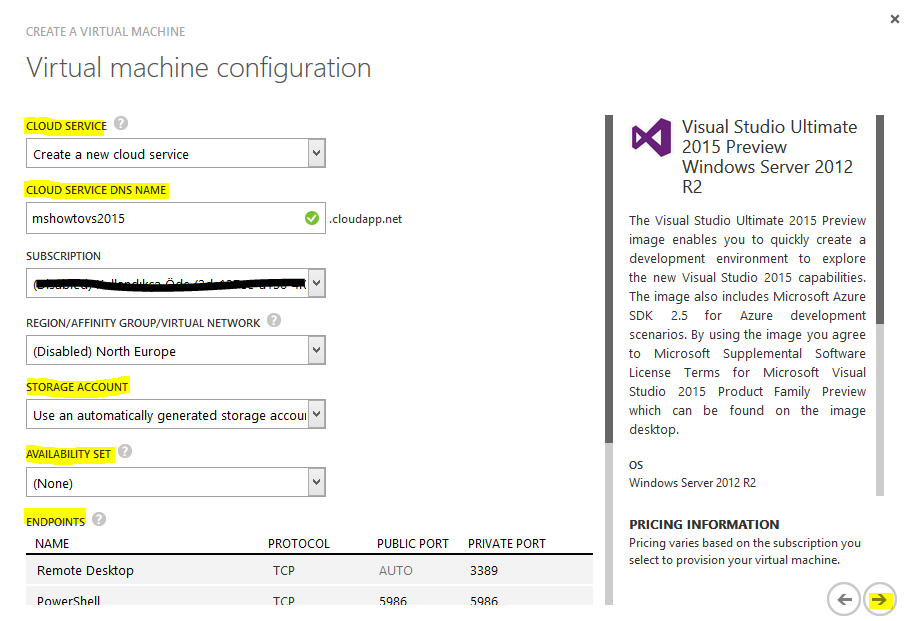Click the help icon beside Availability Set

[125, 452]
